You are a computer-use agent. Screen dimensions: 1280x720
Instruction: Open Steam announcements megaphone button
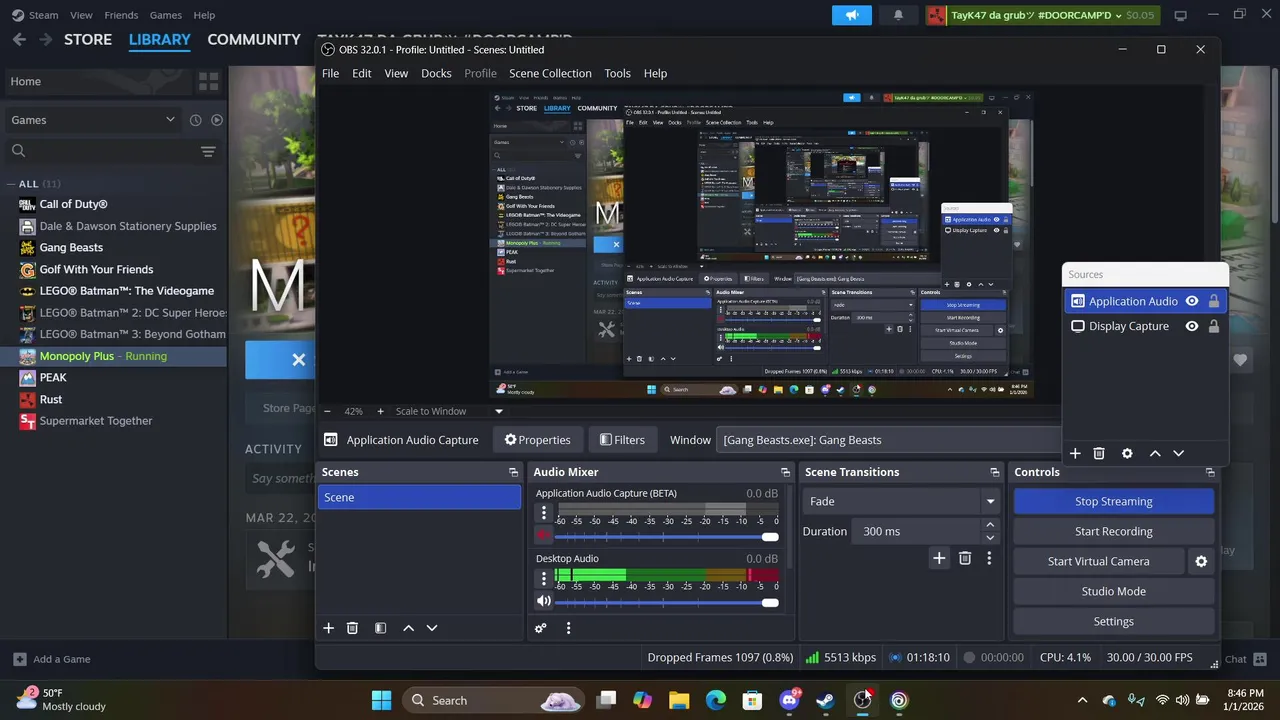pos(852,15)
